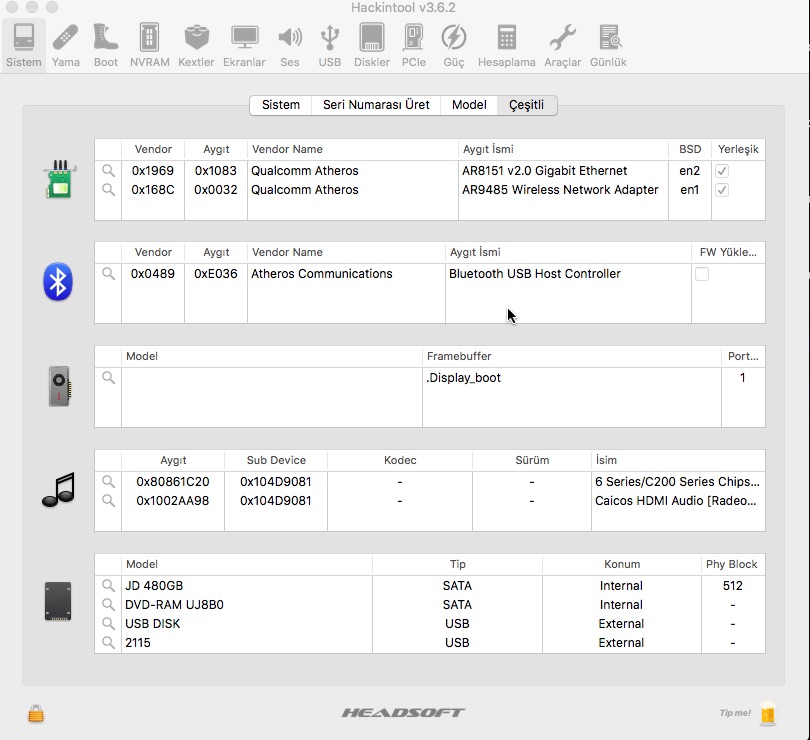The image size is (810, 740).
Task: Switch to the Sistem tab
Action: [x=280, y=105]
